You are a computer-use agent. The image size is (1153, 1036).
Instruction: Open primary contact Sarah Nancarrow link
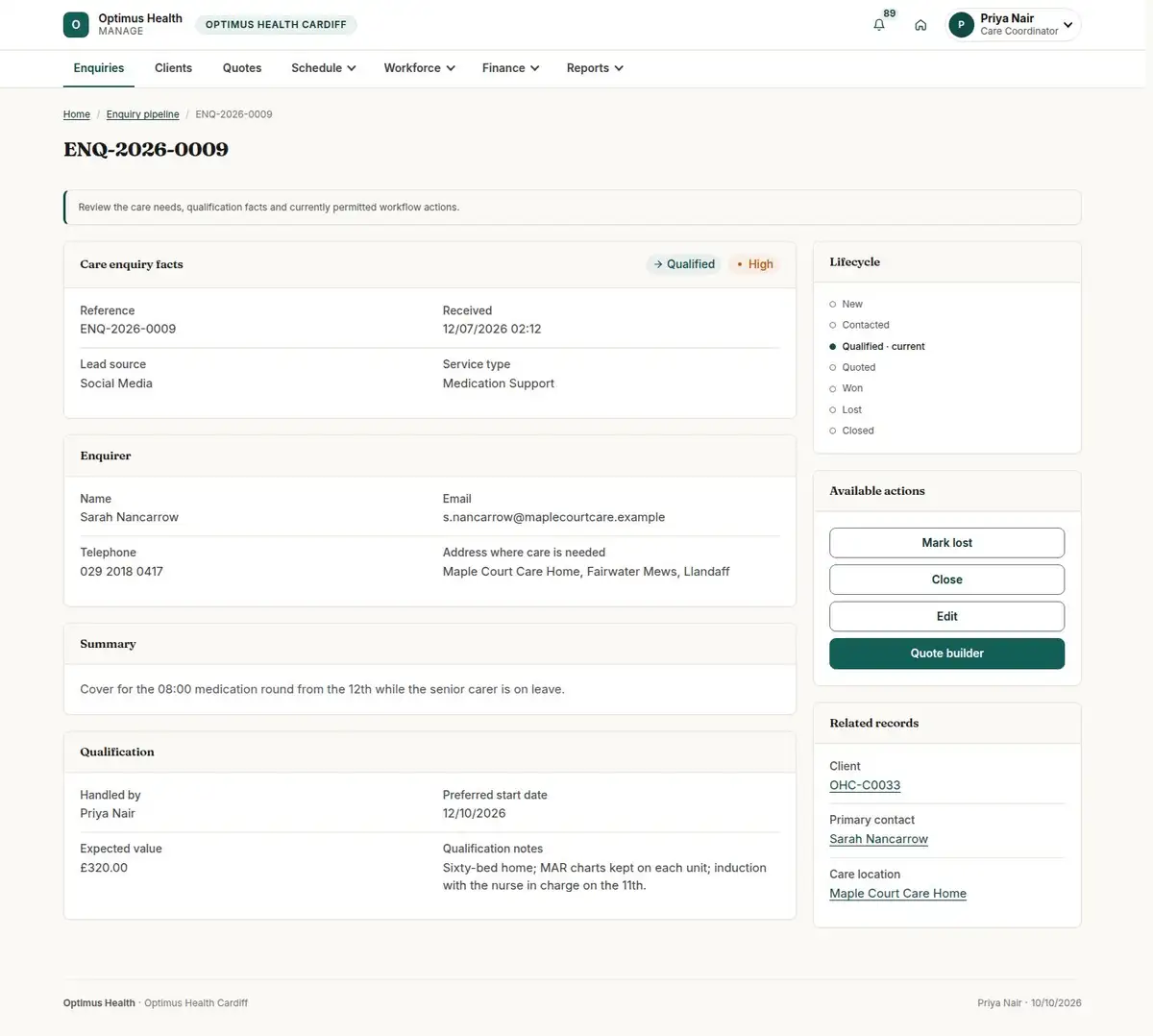pos(879,839)
